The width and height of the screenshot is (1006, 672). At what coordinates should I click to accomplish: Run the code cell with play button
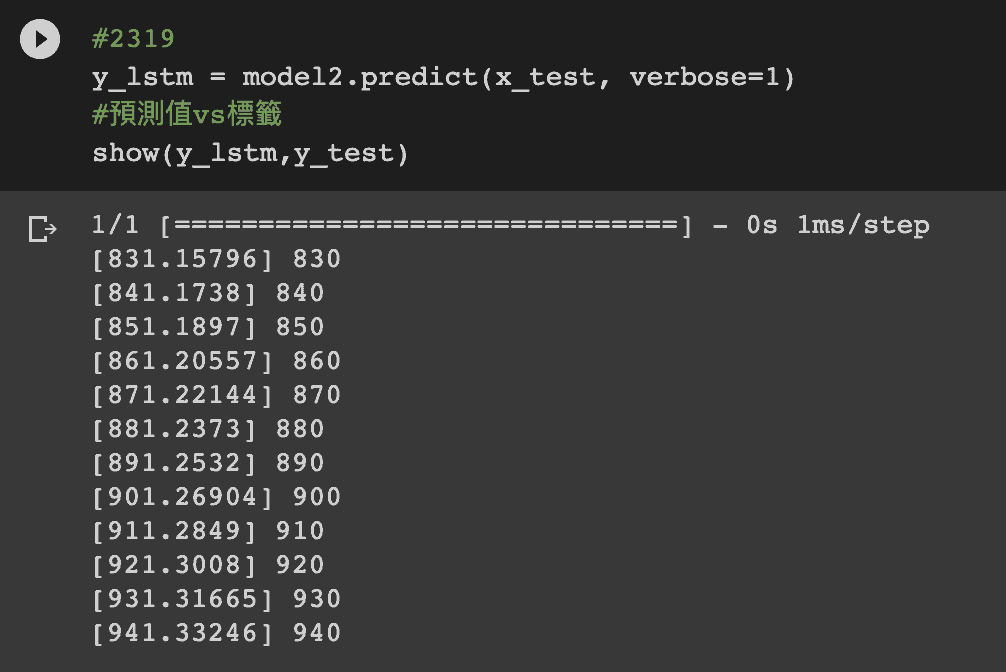tap(40, 39)
